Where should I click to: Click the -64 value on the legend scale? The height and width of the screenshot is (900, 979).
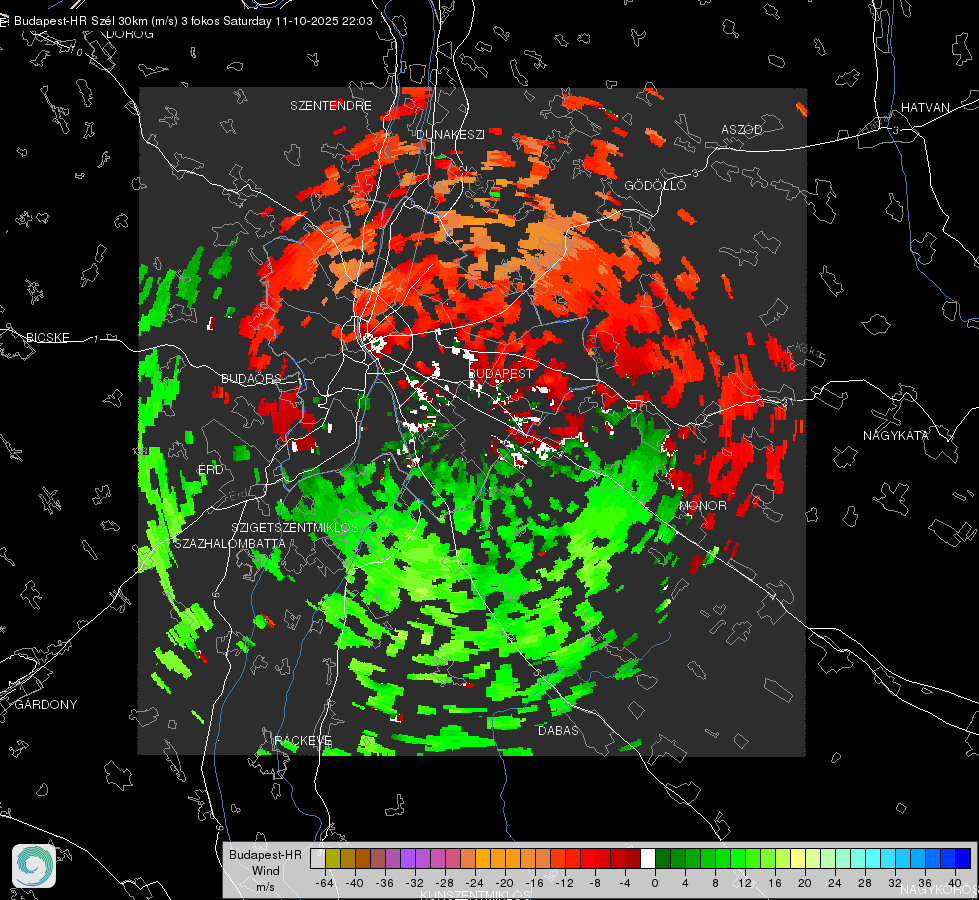click(324, 883)
